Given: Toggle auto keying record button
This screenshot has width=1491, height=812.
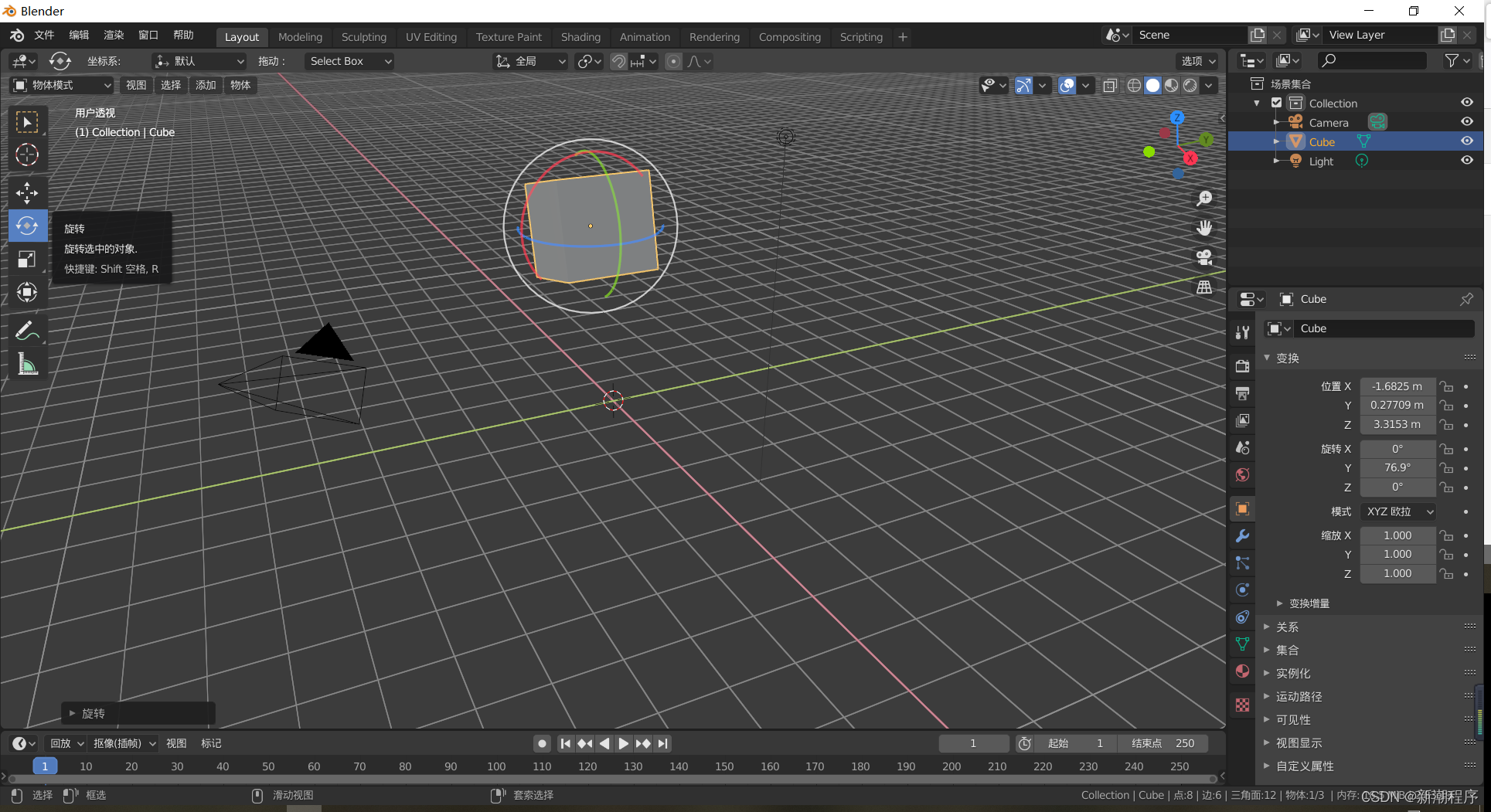Looking at the screenshot, I should (542, 743).
